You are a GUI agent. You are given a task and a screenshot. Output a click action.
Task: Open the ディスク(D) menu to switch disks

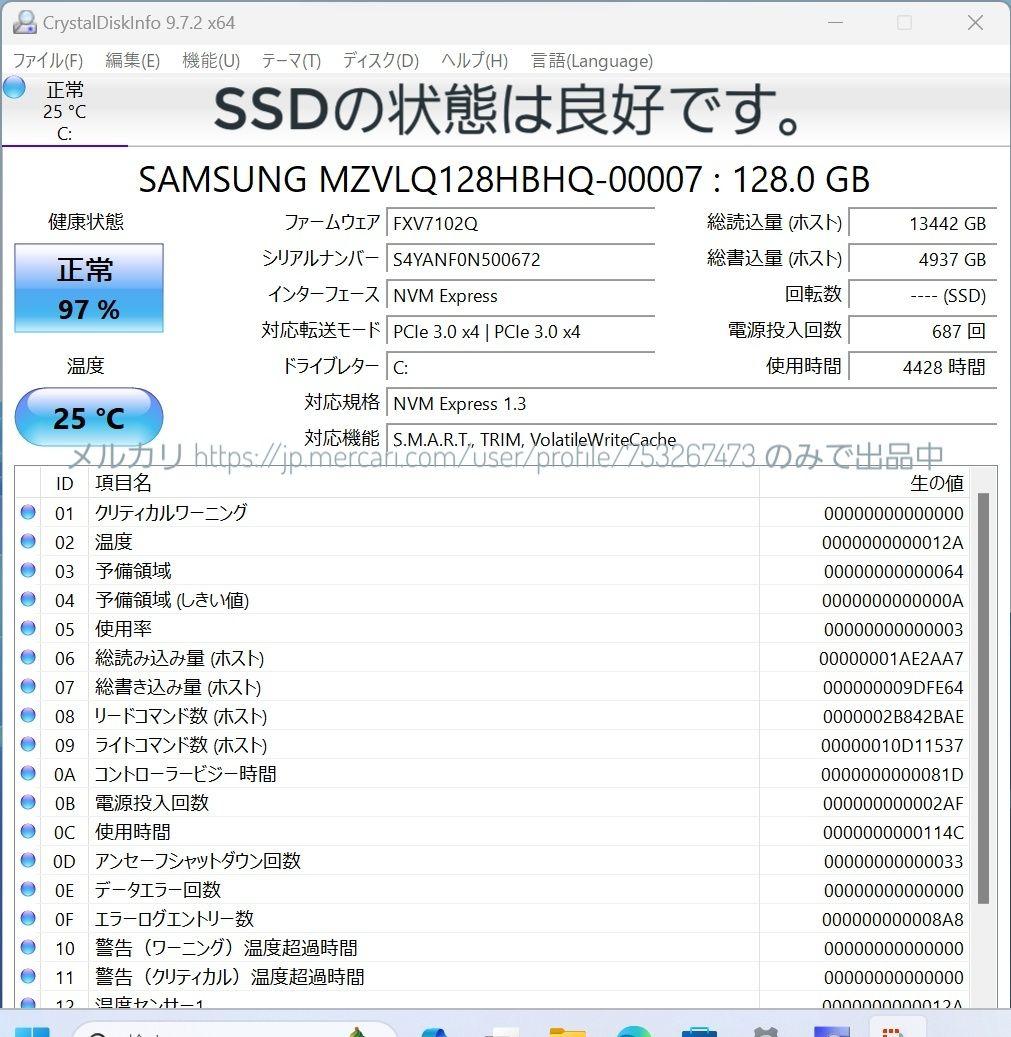tap(379, 60)
